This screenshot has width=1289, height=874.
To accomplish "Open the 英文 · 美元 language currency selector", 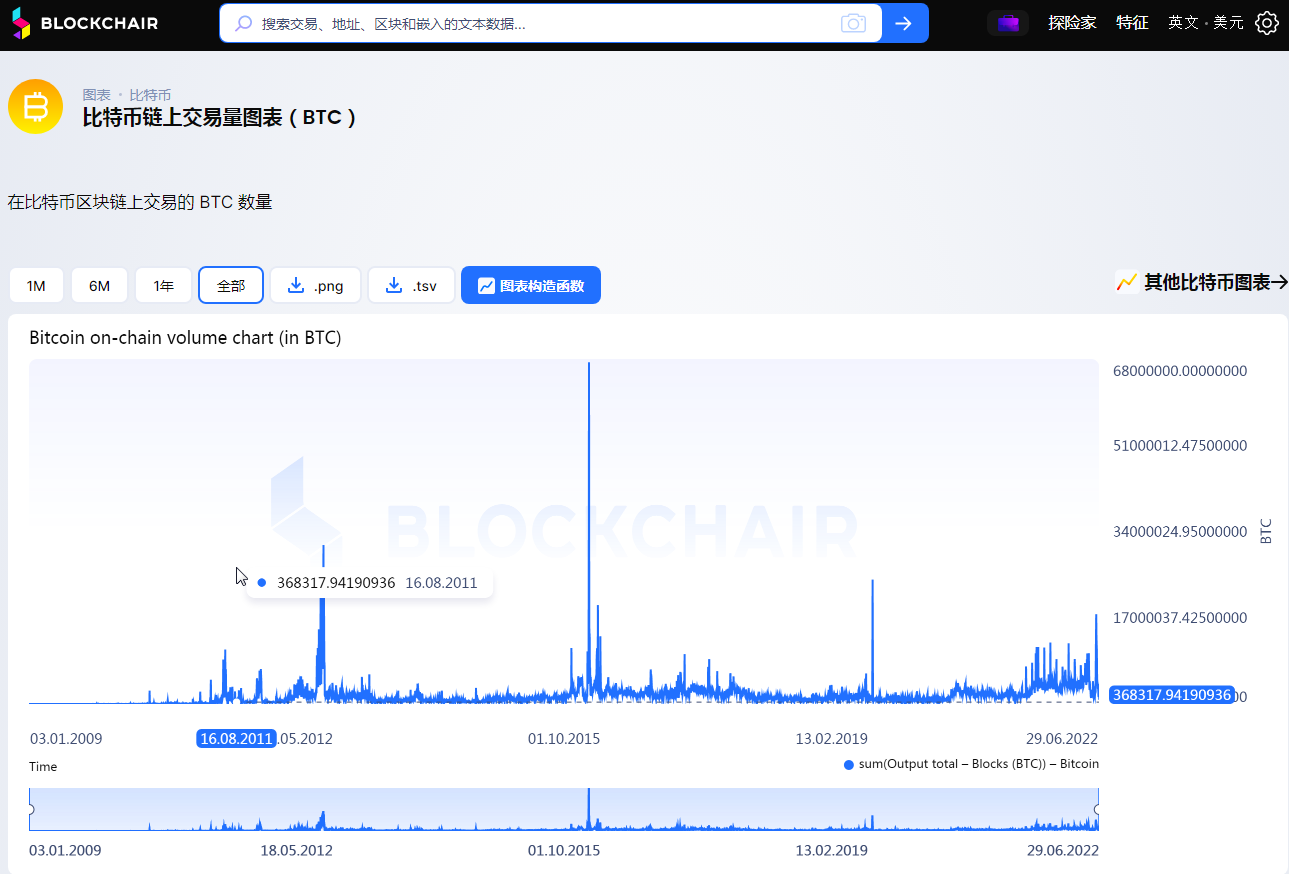I will pos(1205,23).
